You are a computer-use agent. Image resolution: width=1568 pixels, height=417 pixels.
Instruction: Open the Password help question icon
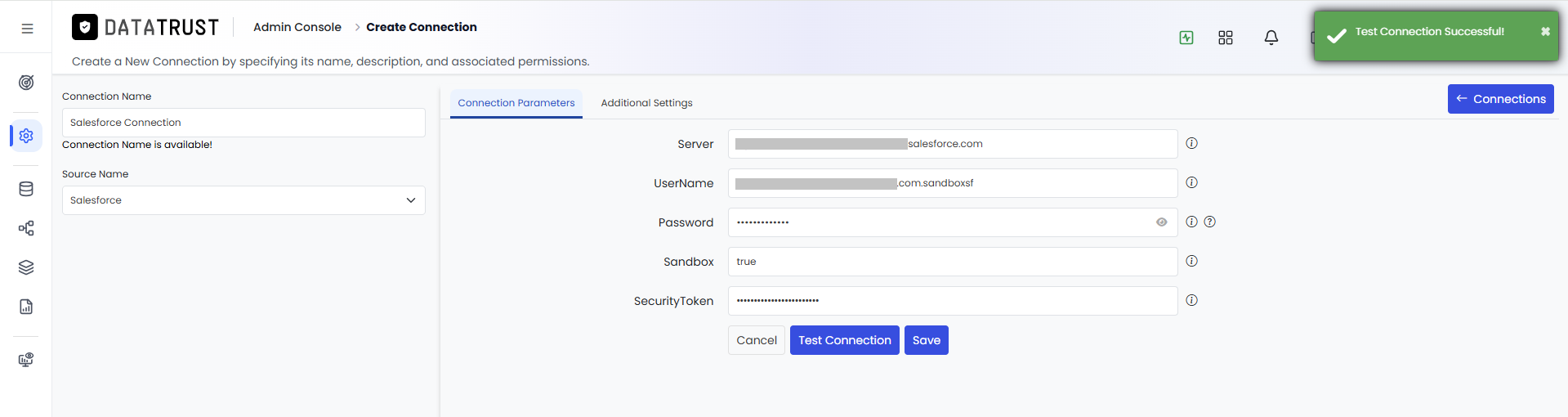click(1210, 222)
